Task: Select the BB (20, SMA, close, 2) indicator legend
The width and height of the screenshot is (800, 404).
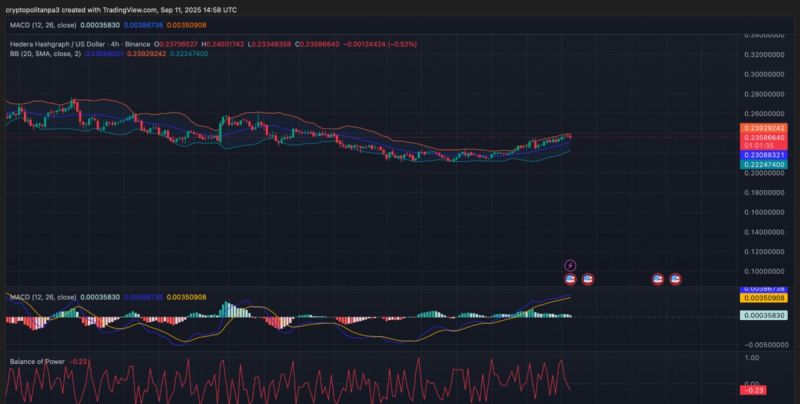Action: coord(45,54)
